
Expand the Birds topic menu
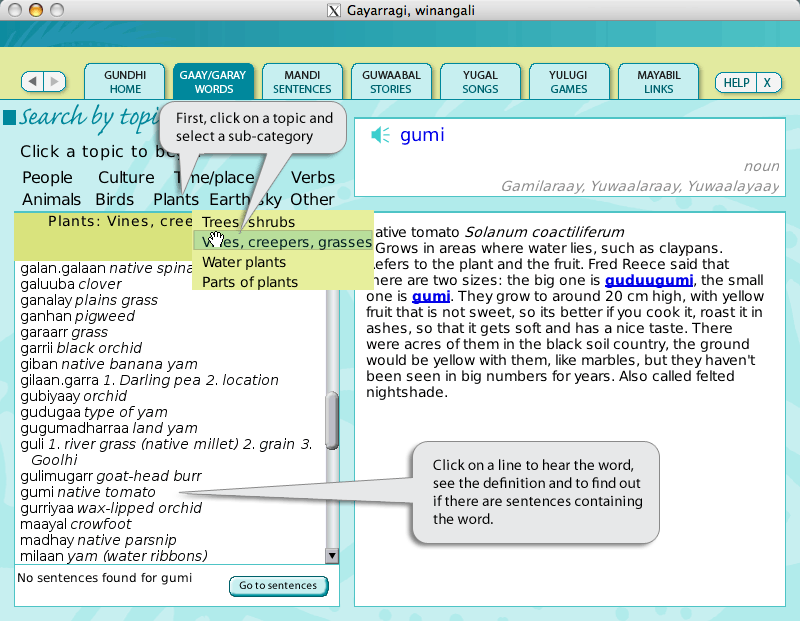point(115,200)
